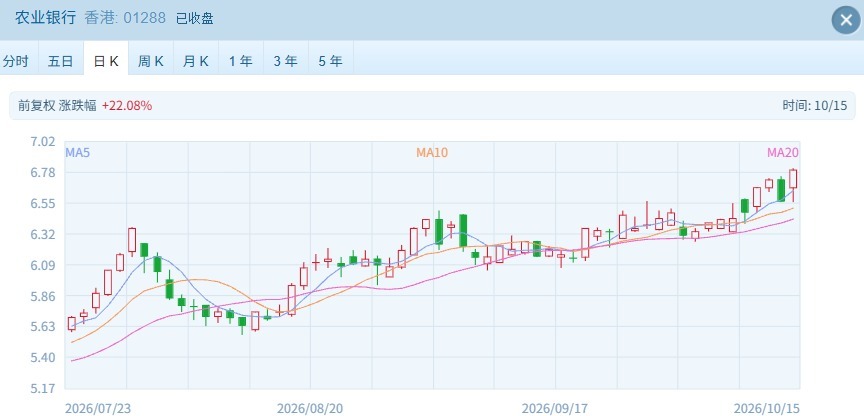Show the 5年 five-year chart
The height and width of the screenshot is (416, 864).
[331, 61]
